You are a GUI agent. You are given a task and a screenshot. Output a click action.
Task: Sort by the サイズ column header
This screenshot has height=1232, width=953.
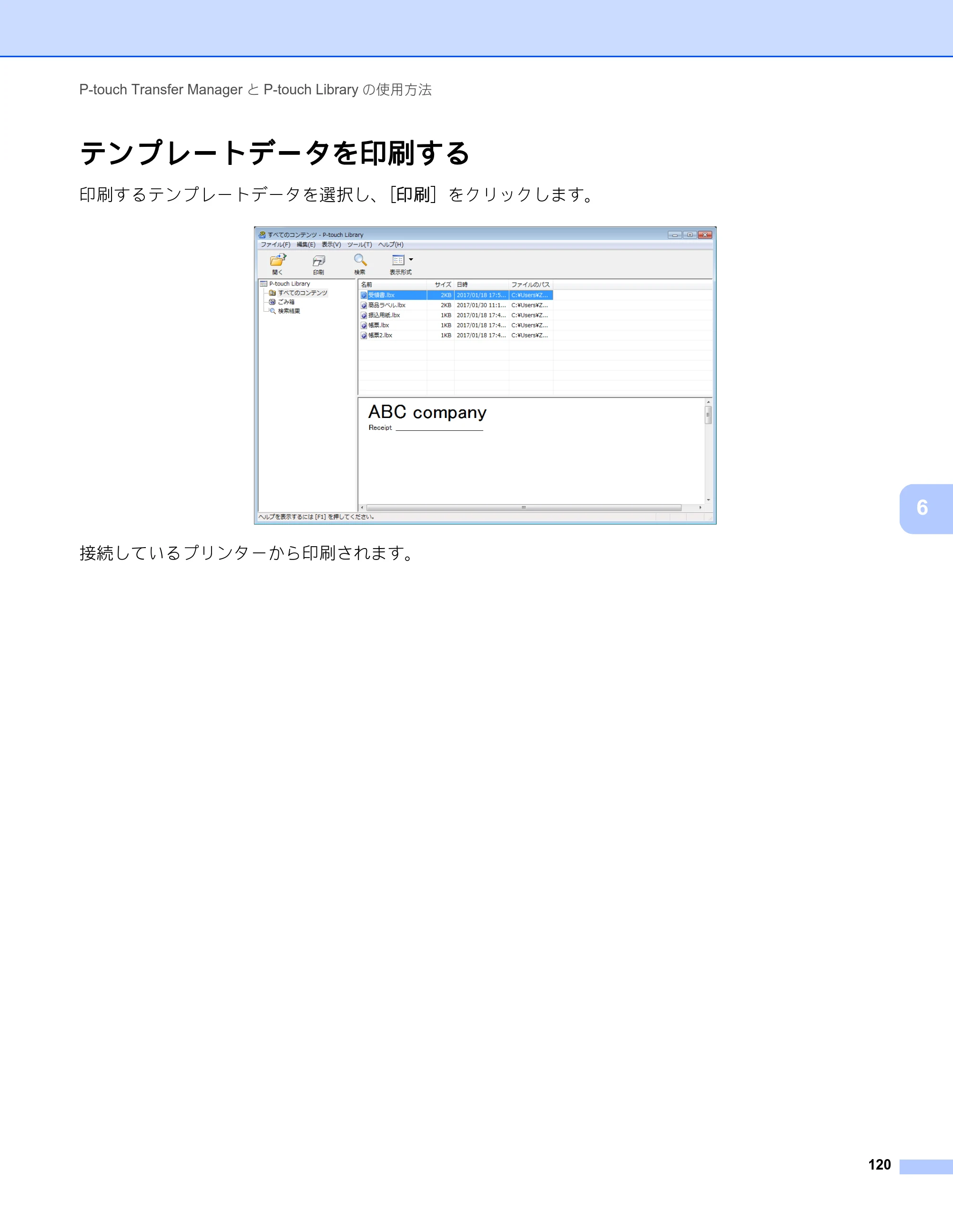click(x=440, y=285)
